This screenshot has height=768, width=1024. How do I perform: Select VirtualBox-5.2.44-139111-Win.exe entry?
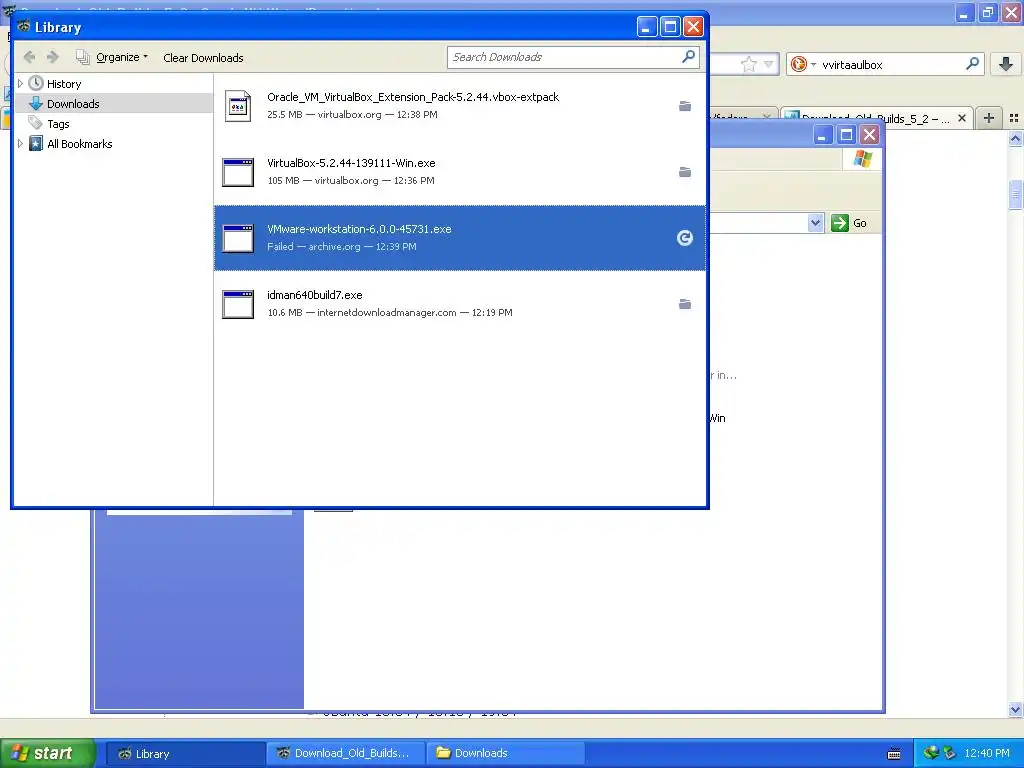coord(460,172)
